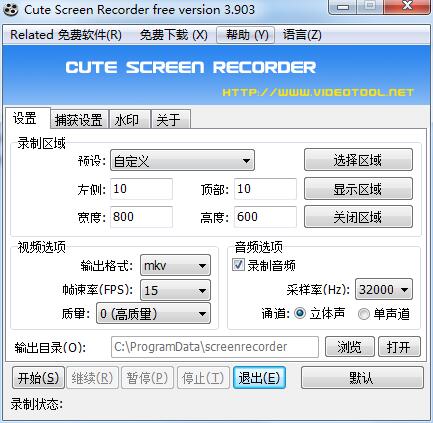Select the 单声道 radio button
The width and height of the screenshot is (433, 423).
tap(363, 314)
